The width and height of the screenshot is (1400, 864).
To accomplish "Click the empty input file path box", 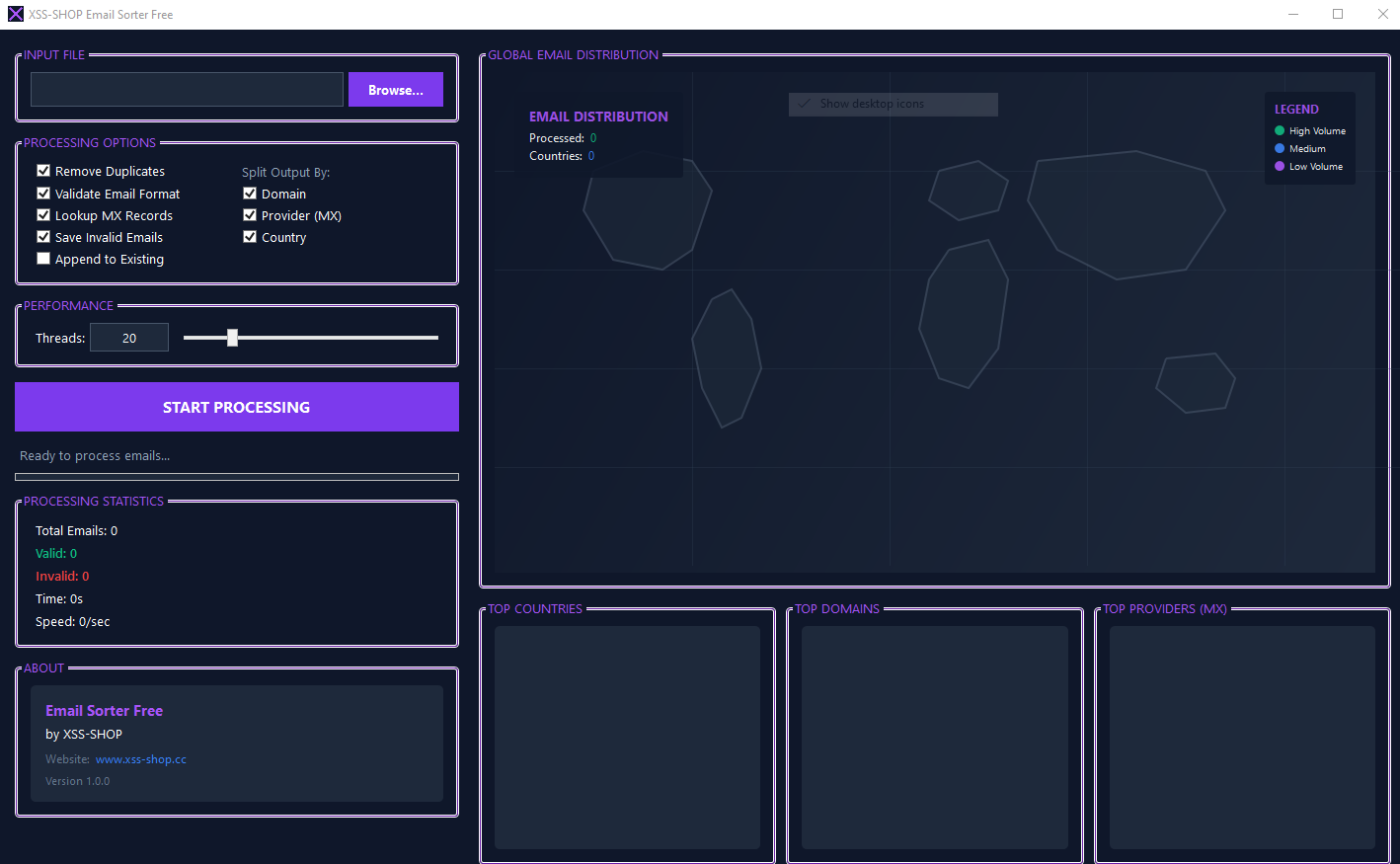I will (x=186, y=89).
